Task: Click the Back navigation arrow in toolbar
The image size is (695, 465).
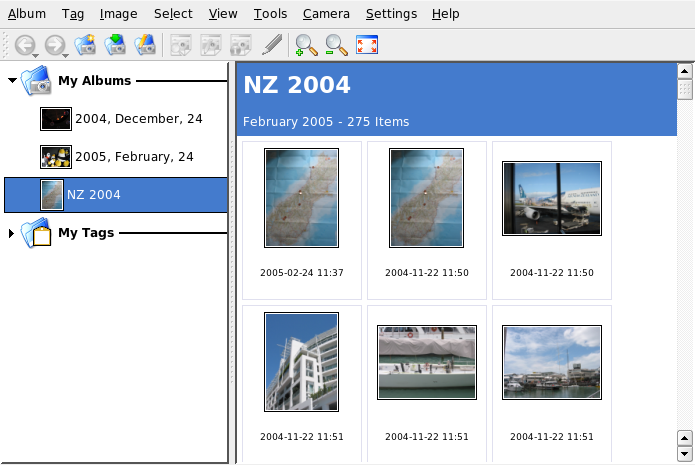Action: pos(24,44)
